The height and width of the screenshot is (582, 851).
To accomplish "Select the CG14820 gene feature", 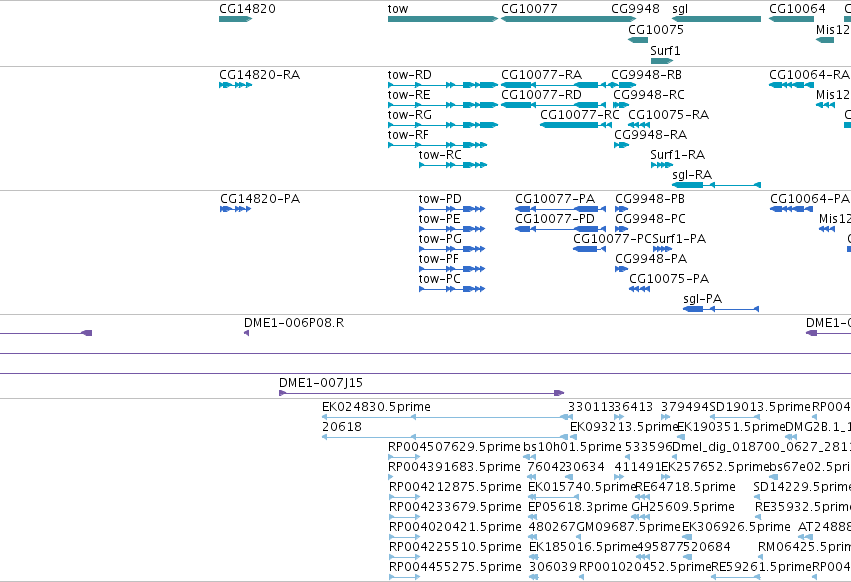I will click(236, 19).
